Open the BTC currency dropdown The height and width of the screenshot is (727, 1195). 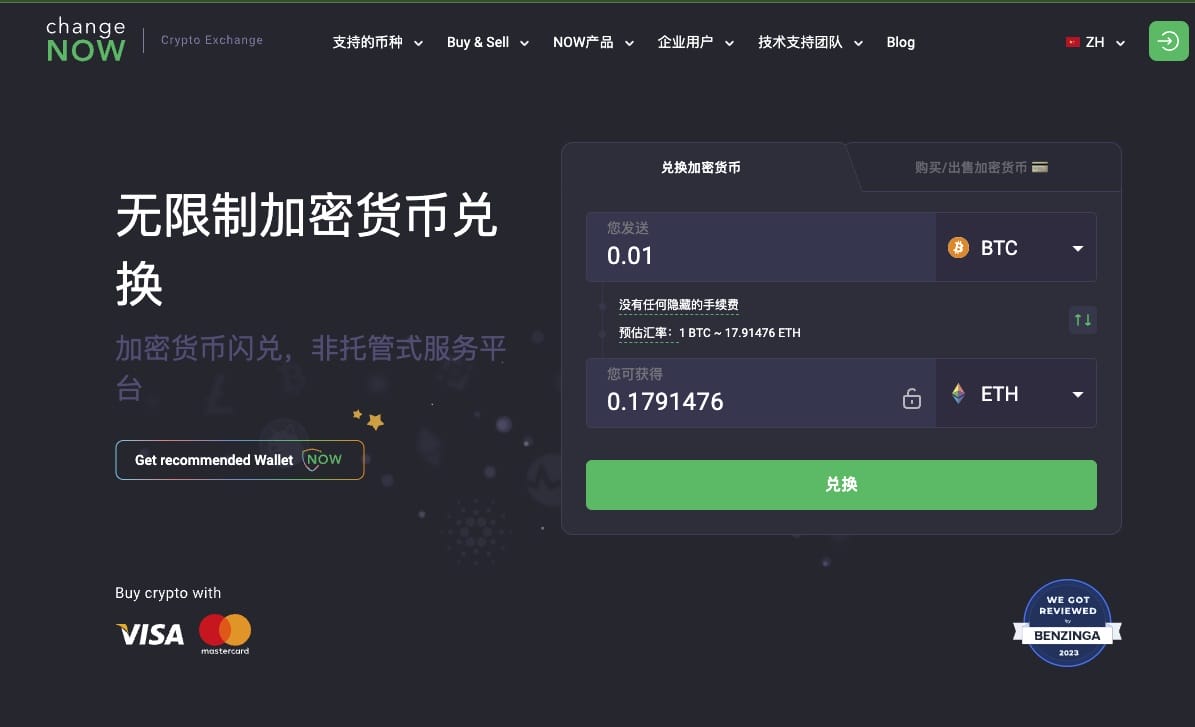click(1016, 248)
